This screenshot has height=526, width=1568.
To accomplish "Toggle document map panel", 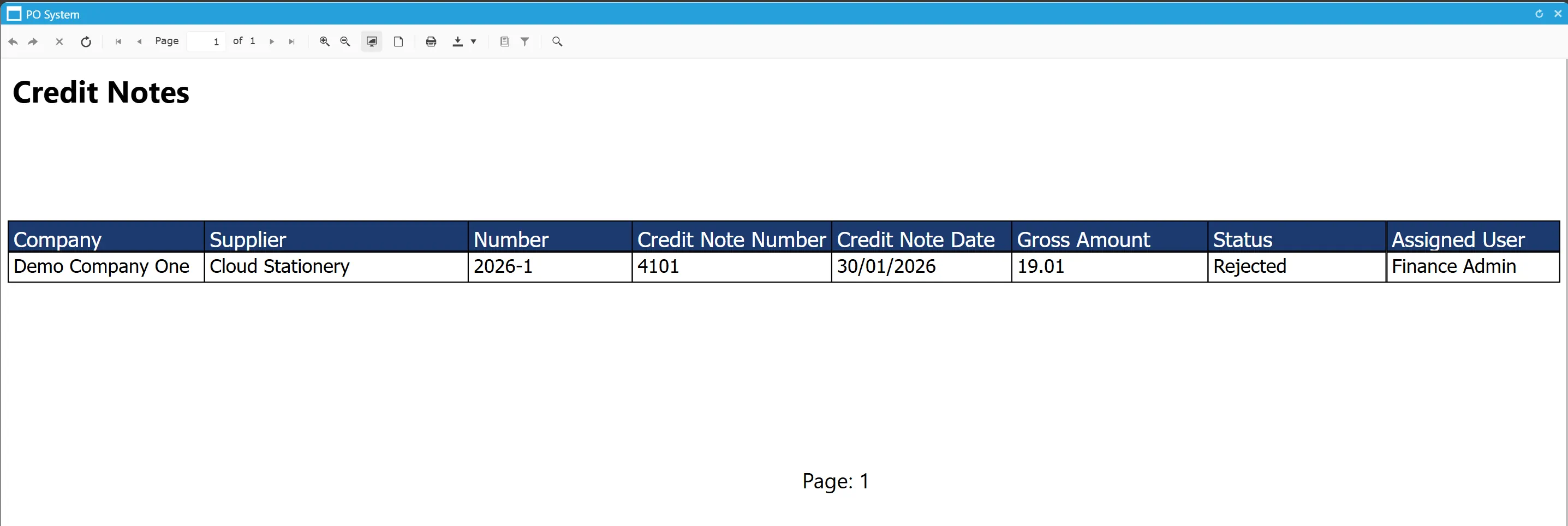I will [x=505, y=41].
